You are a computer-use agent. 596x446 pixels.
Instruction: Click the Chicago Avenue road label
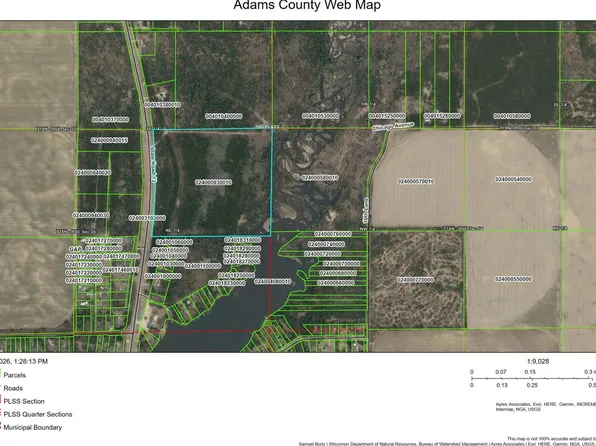pyautogui.click(x=393, y=127)
